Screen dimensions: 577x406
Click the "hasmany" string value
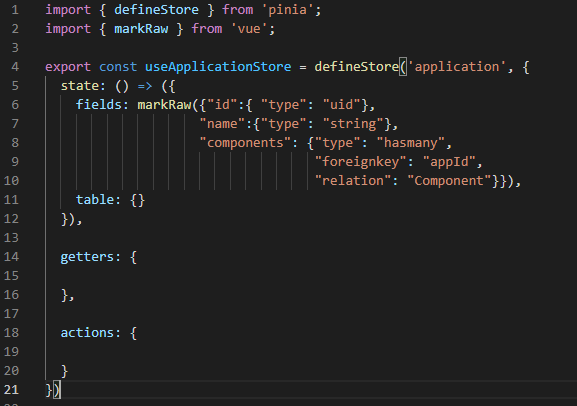(x=411, y=143)
